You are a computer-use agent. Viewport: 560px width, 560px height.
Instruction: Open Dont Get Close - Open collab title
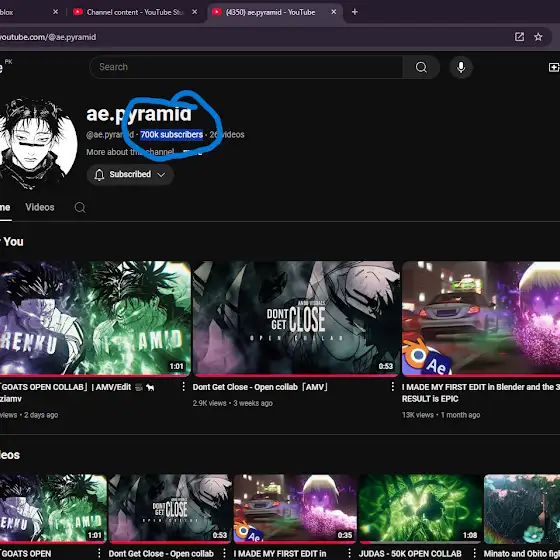[x=260, y=387]
